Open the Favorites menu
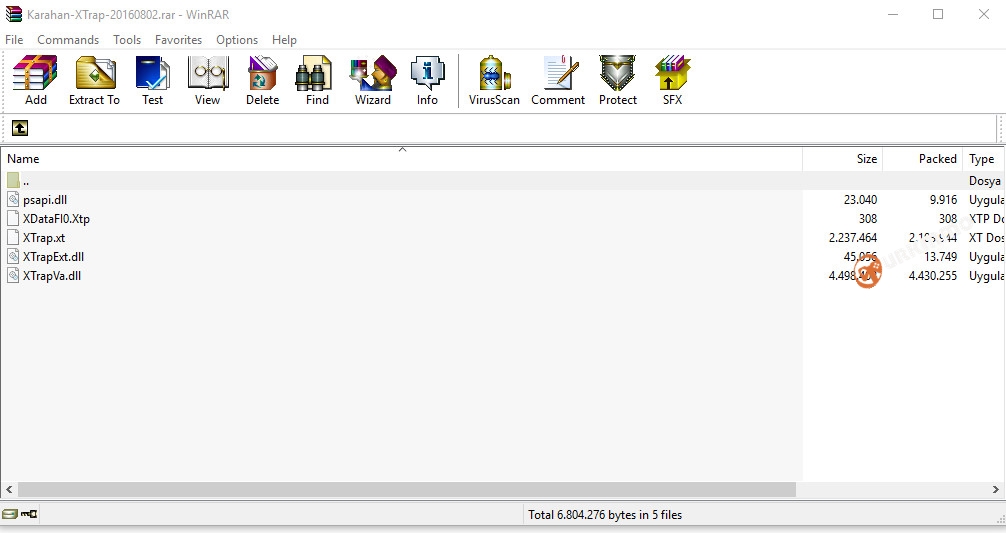1006x533 pixels. [x=178, y=40]
